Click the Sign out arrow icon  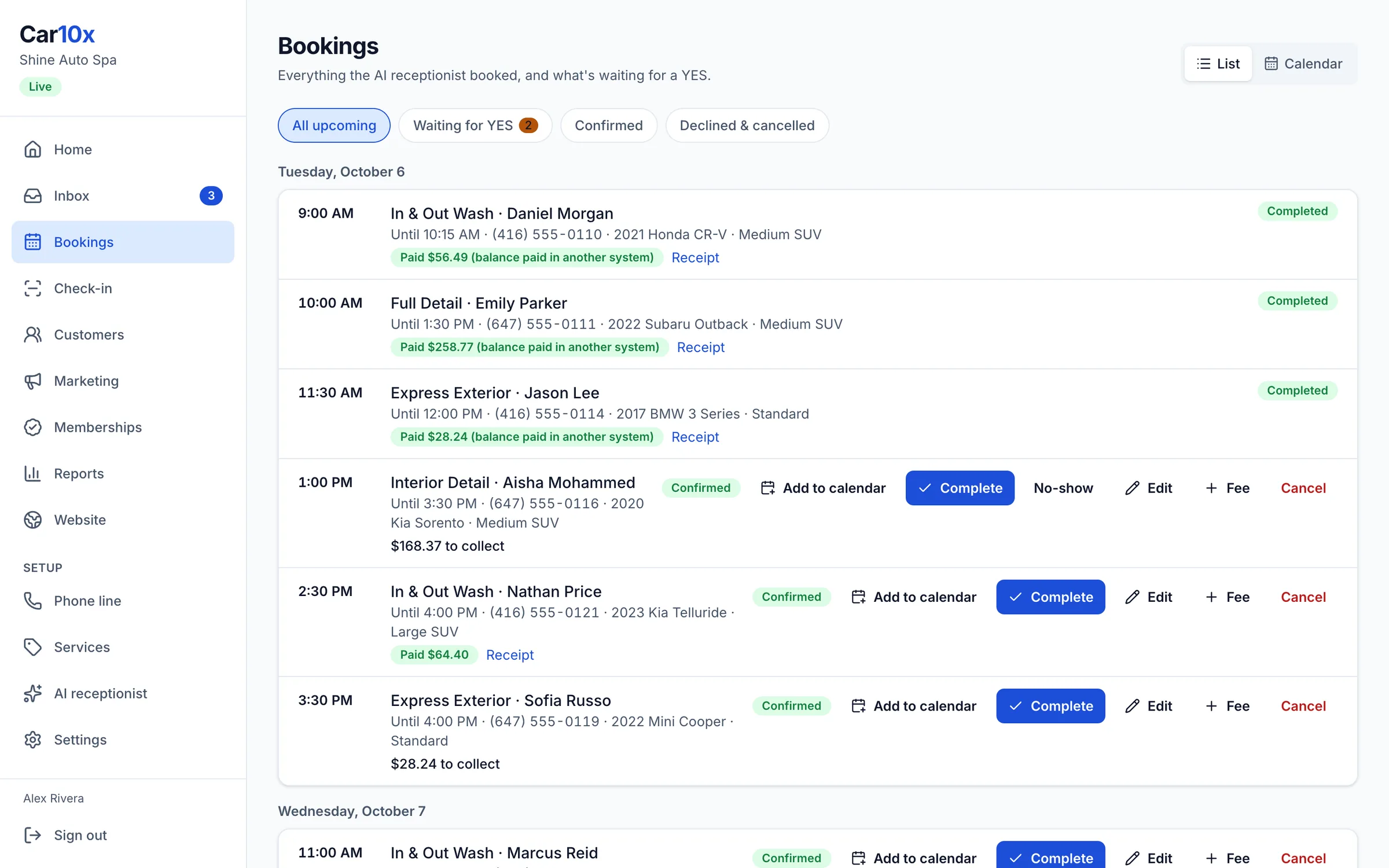(33, 835)
